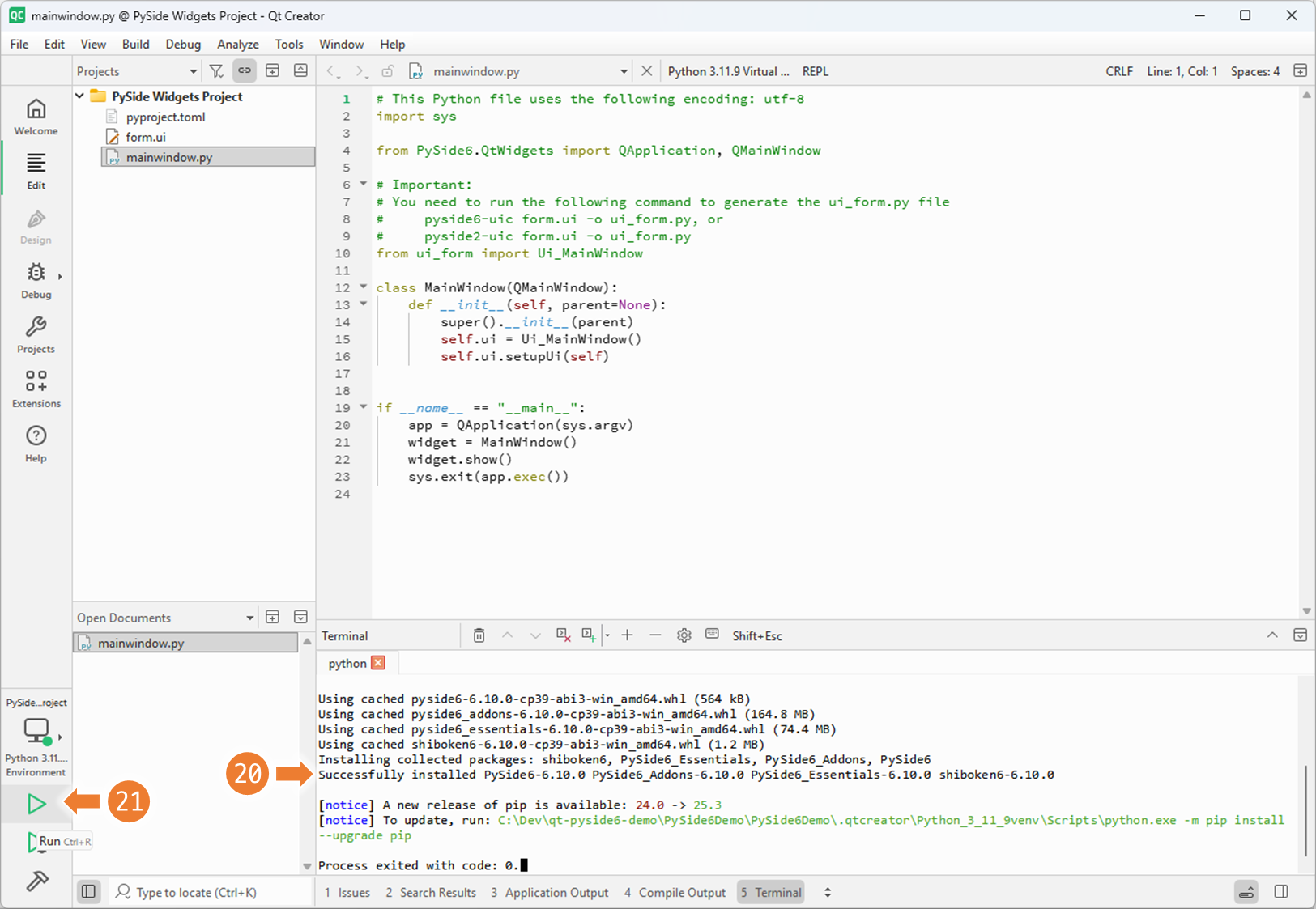Toggle synchronize with editor link icon
The height and width of the screenshot is (909, 1316).
(x=245, y=71)
